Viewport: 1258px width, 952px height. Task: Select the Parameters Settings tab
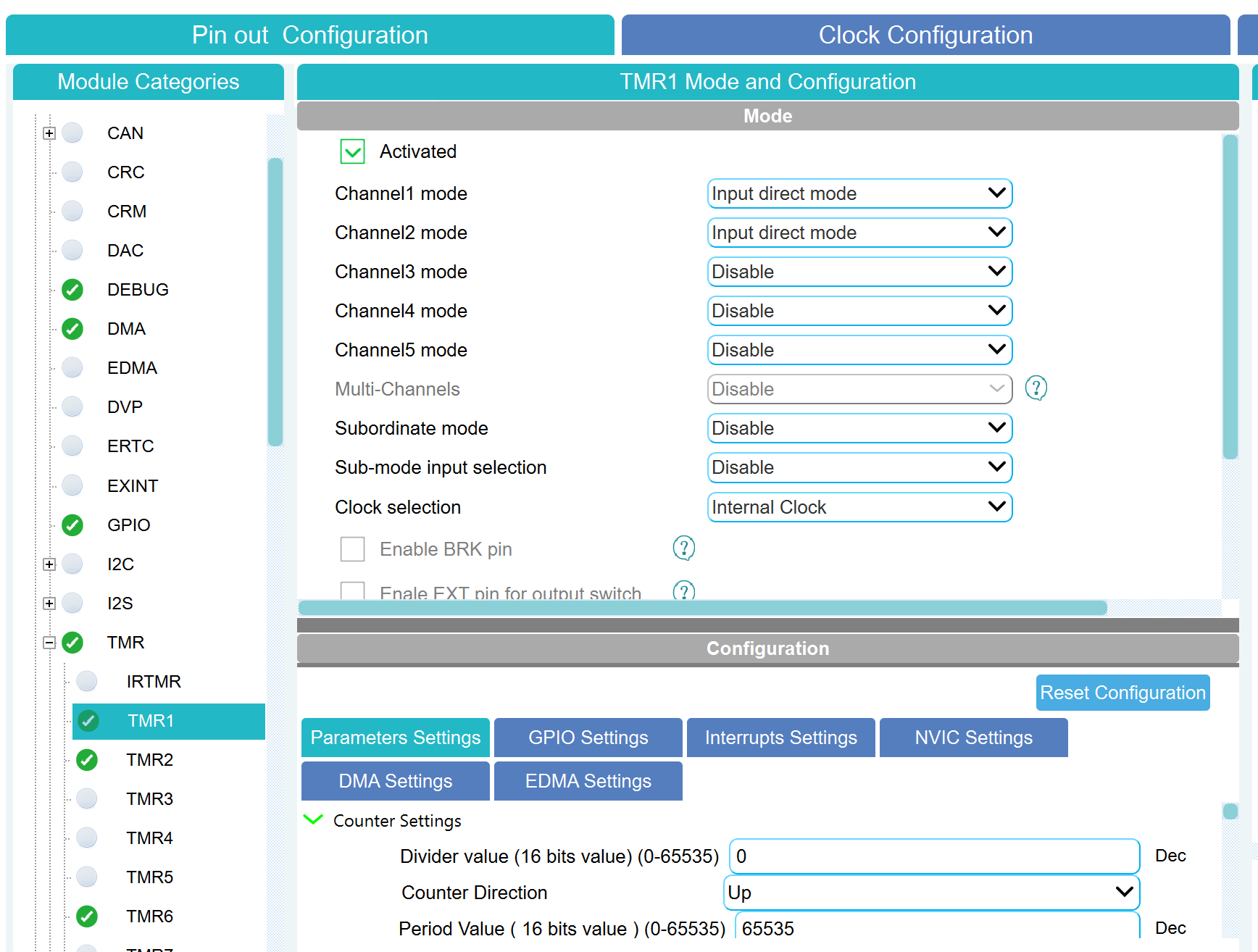(396, 738)
